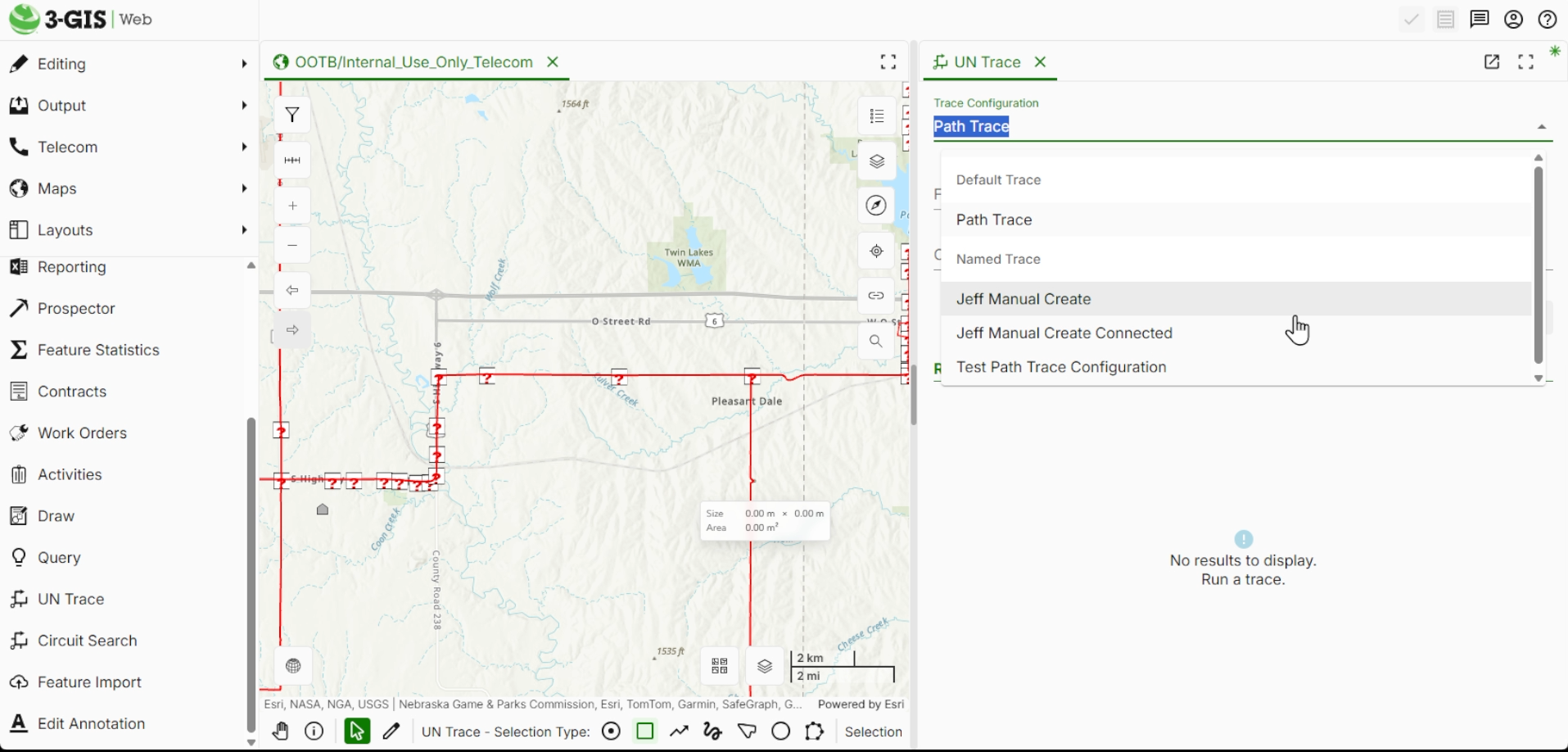
Task: Switch to rectangle selection type
Action: (646, 731)
